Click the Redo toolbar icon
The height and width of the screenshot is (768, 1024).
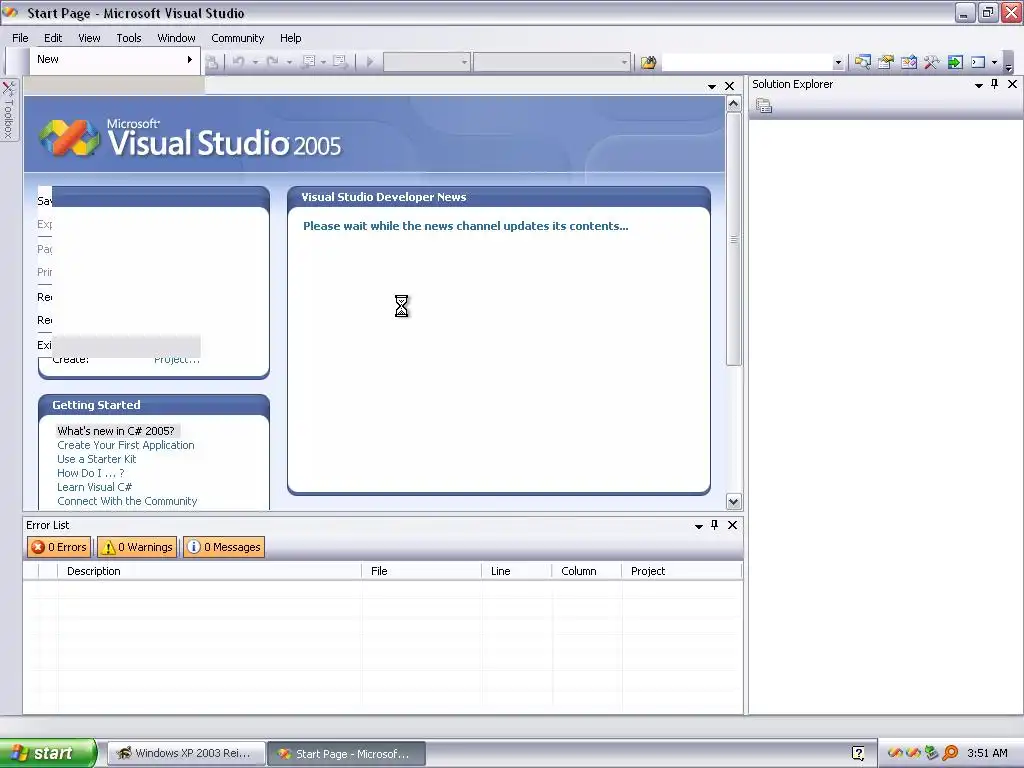272,62
